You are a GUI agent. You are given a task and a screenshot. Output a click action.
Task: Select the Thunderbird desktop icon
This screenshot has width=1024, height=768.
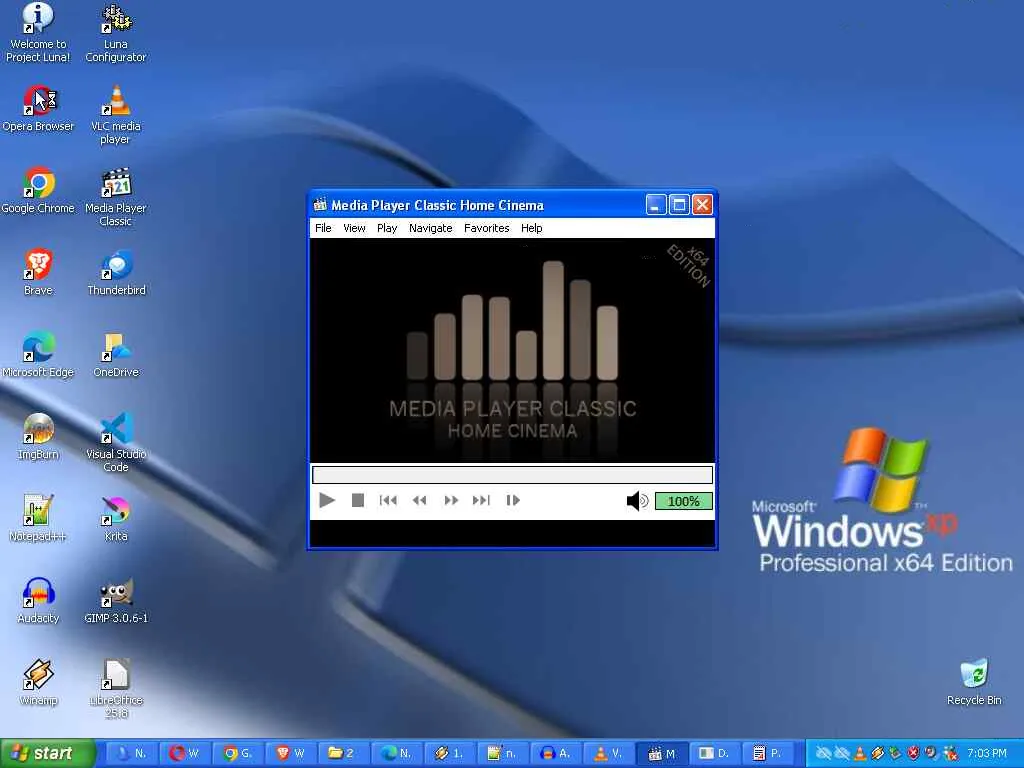pos(116,272)
